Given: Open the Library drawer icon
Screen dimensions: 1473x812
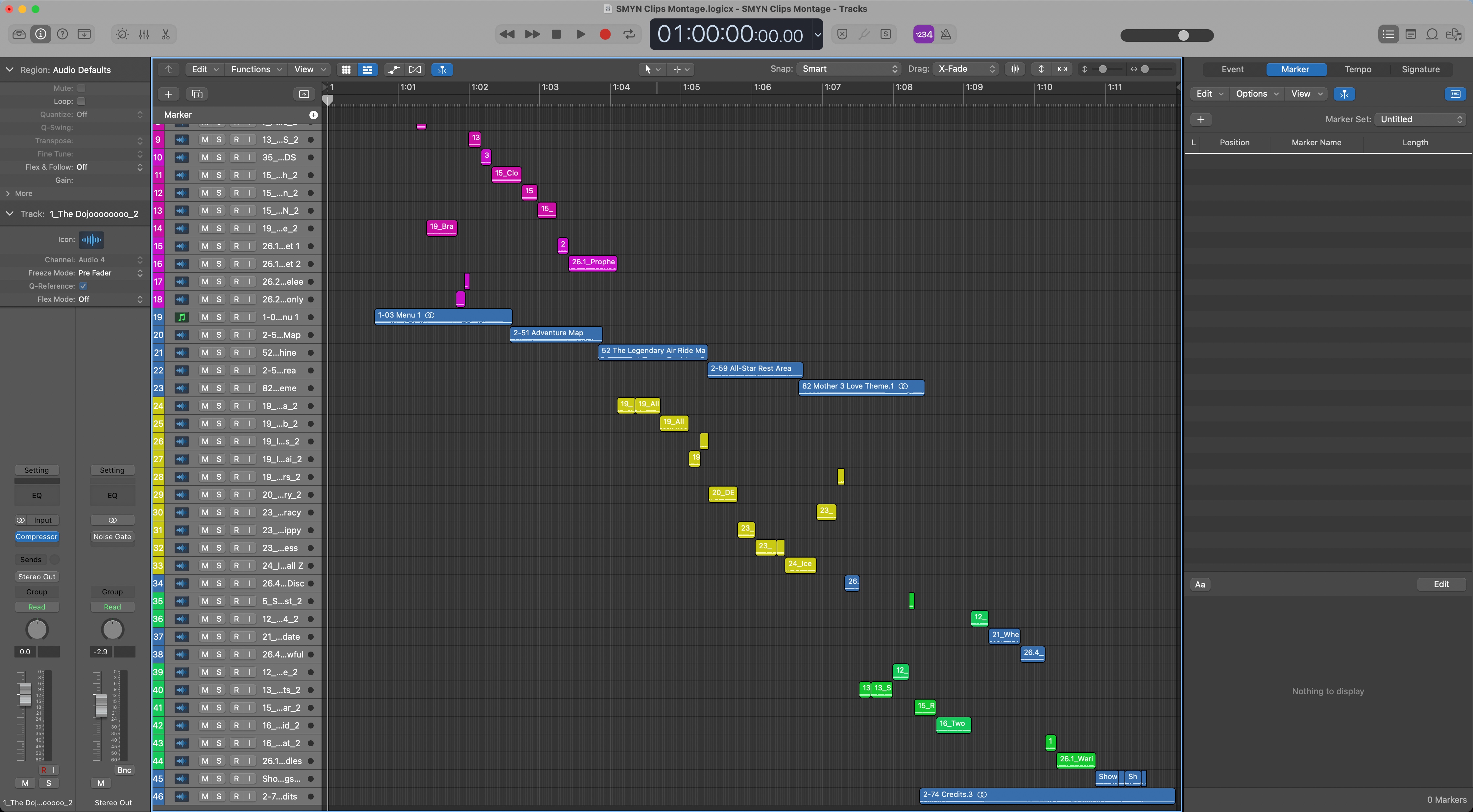Looking at the screenshot, I should 19,34.
